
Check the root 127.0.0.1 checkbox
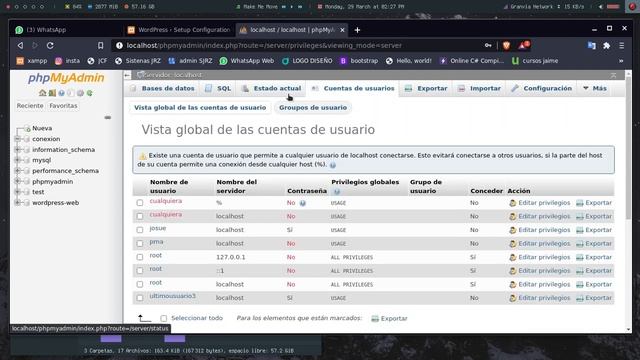pos(140,257)
